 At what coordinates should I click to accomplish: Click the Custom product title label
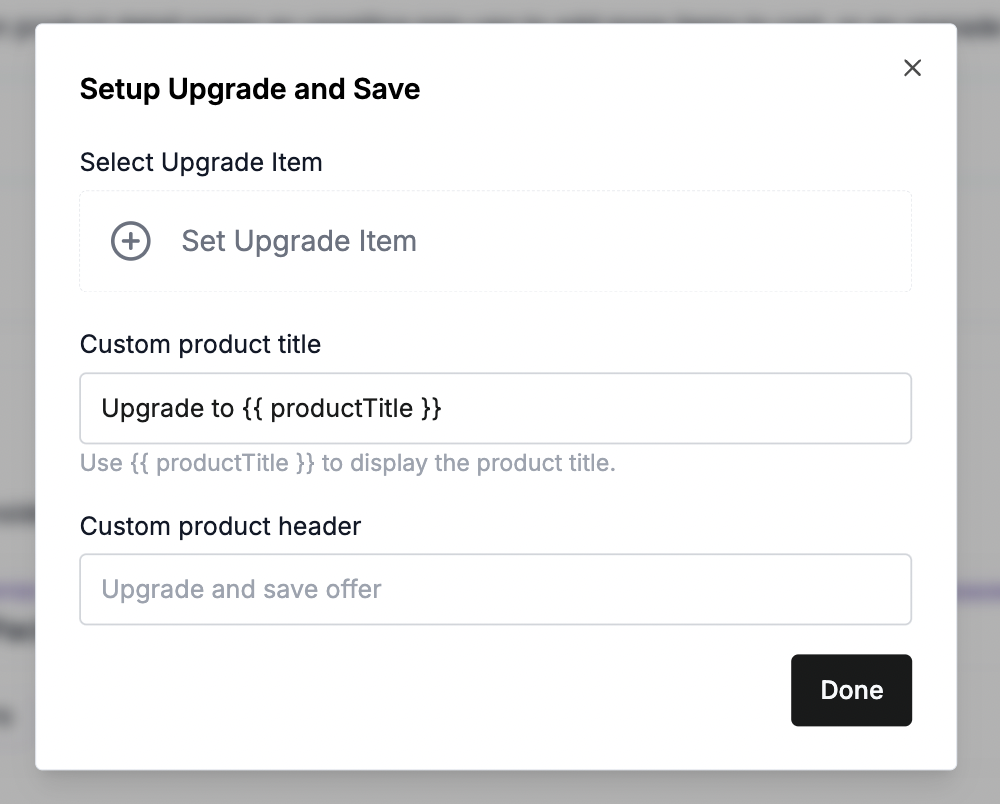click(x=200, y=345)
